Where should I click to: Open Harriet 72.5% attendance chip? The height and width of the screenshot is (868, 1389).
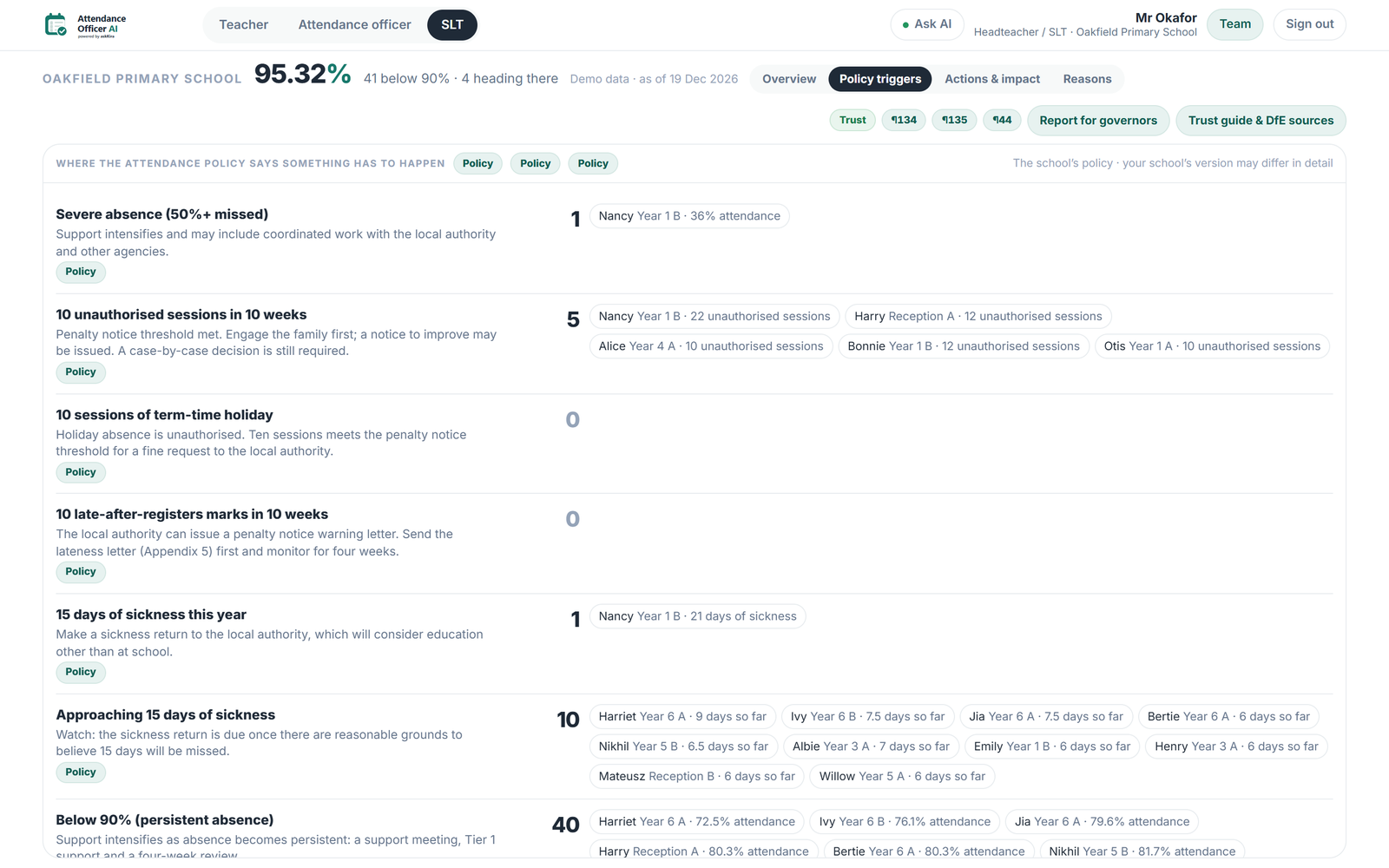click(697, 822)
